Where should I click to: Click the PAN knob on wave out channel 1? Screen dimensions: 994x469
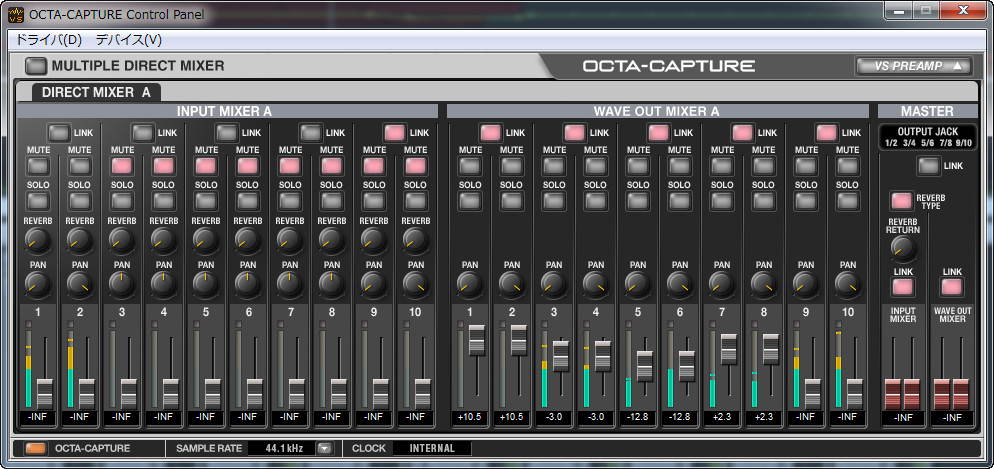pyautogui.click(x=470, y=285)
